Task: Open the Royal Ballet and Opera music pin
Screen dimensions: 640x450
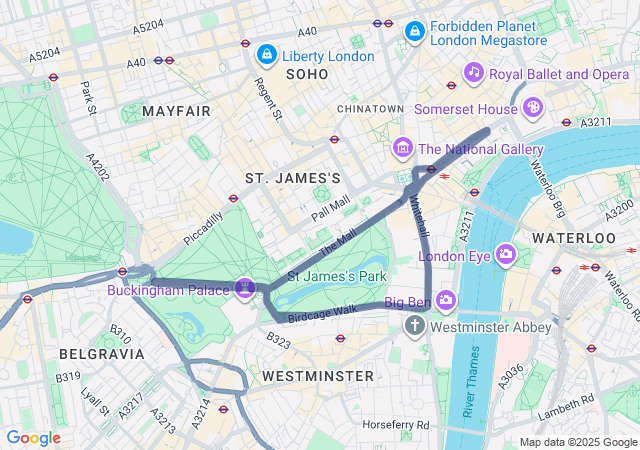Action: [473, 74]
